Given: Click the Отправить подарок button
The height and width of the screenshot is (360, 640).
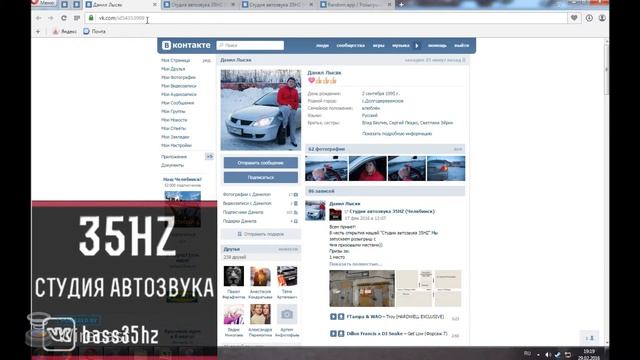Looking at the screenshot, I should coord(260,234).
